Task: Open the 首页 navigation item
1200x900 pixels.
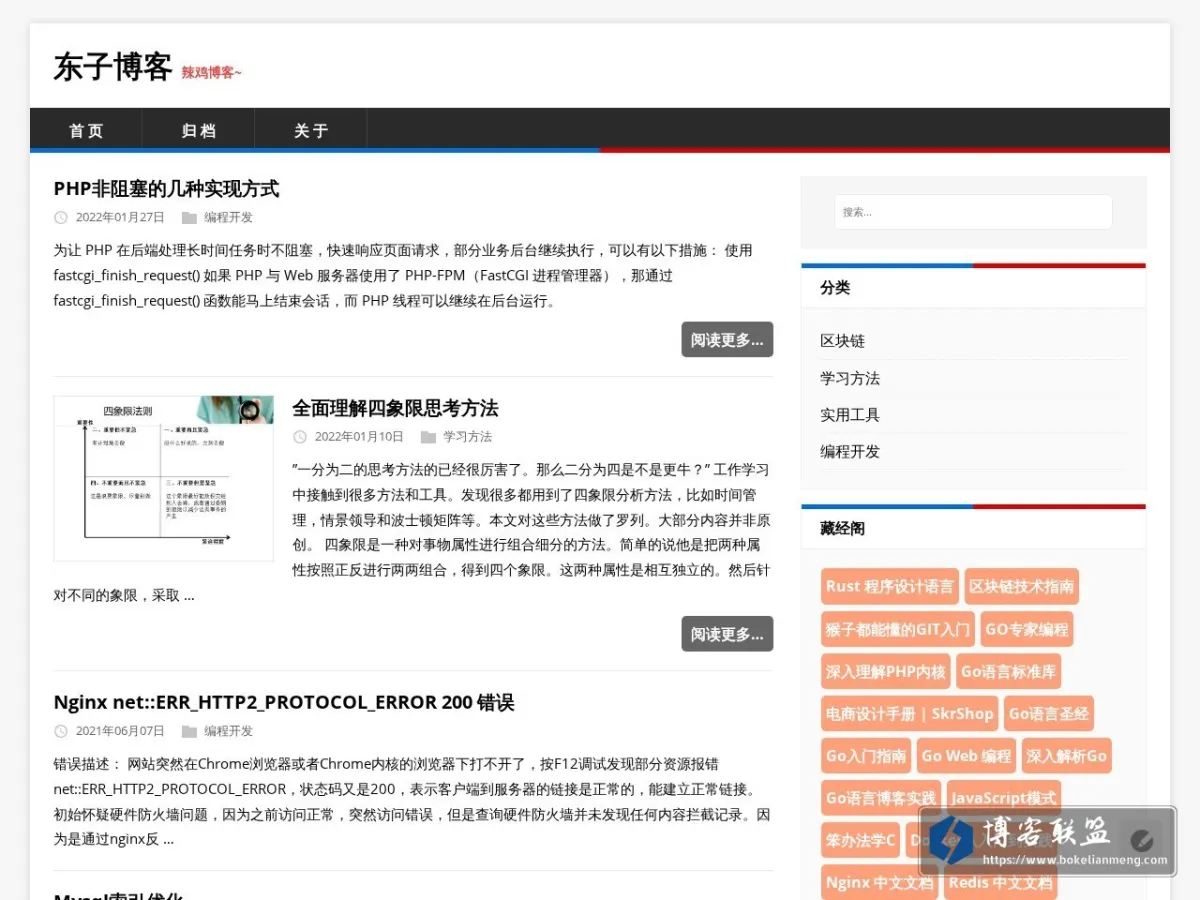Action: (86, 130)
